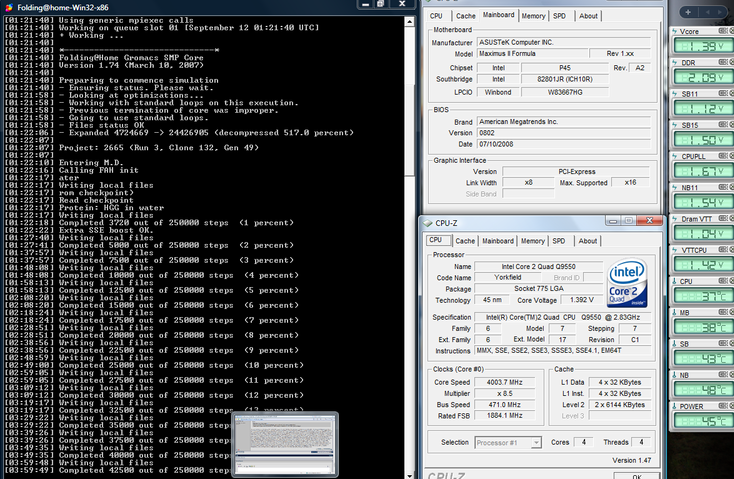Click the lightning icon beside Dram VTT gadget

[675, 219]
